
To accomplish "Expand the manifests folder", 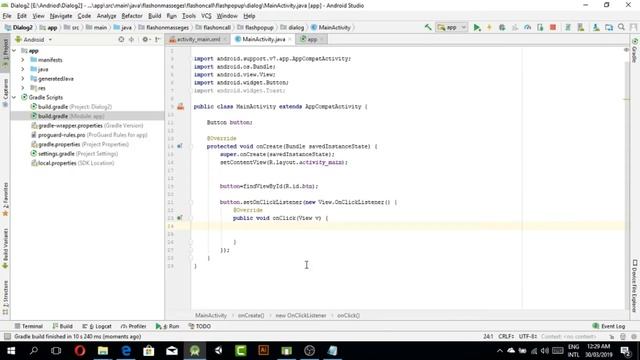I will (23, 60).
